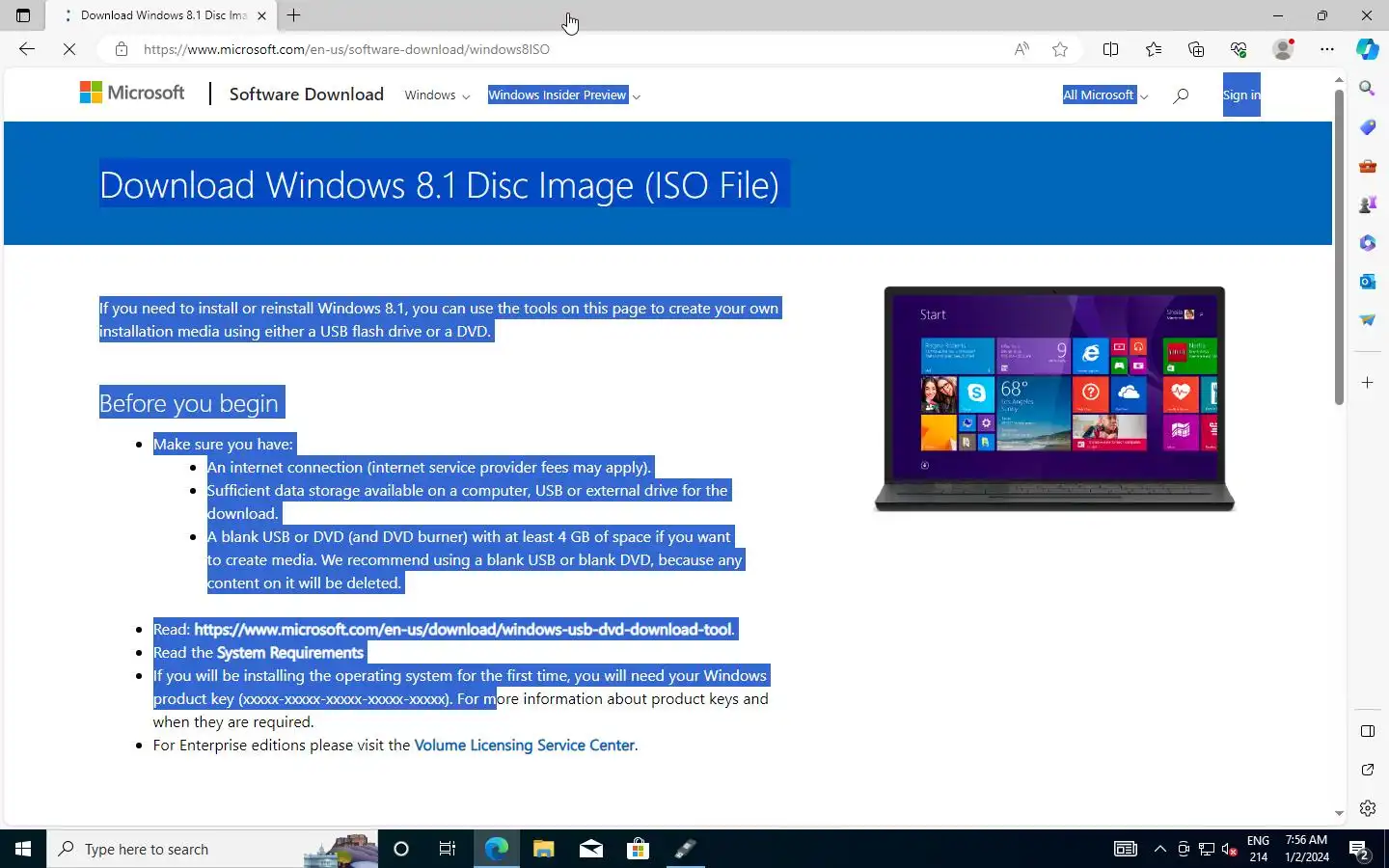This screenshot has width=1389, height=868.
Task: View site information lock icon
Action: 121,49
